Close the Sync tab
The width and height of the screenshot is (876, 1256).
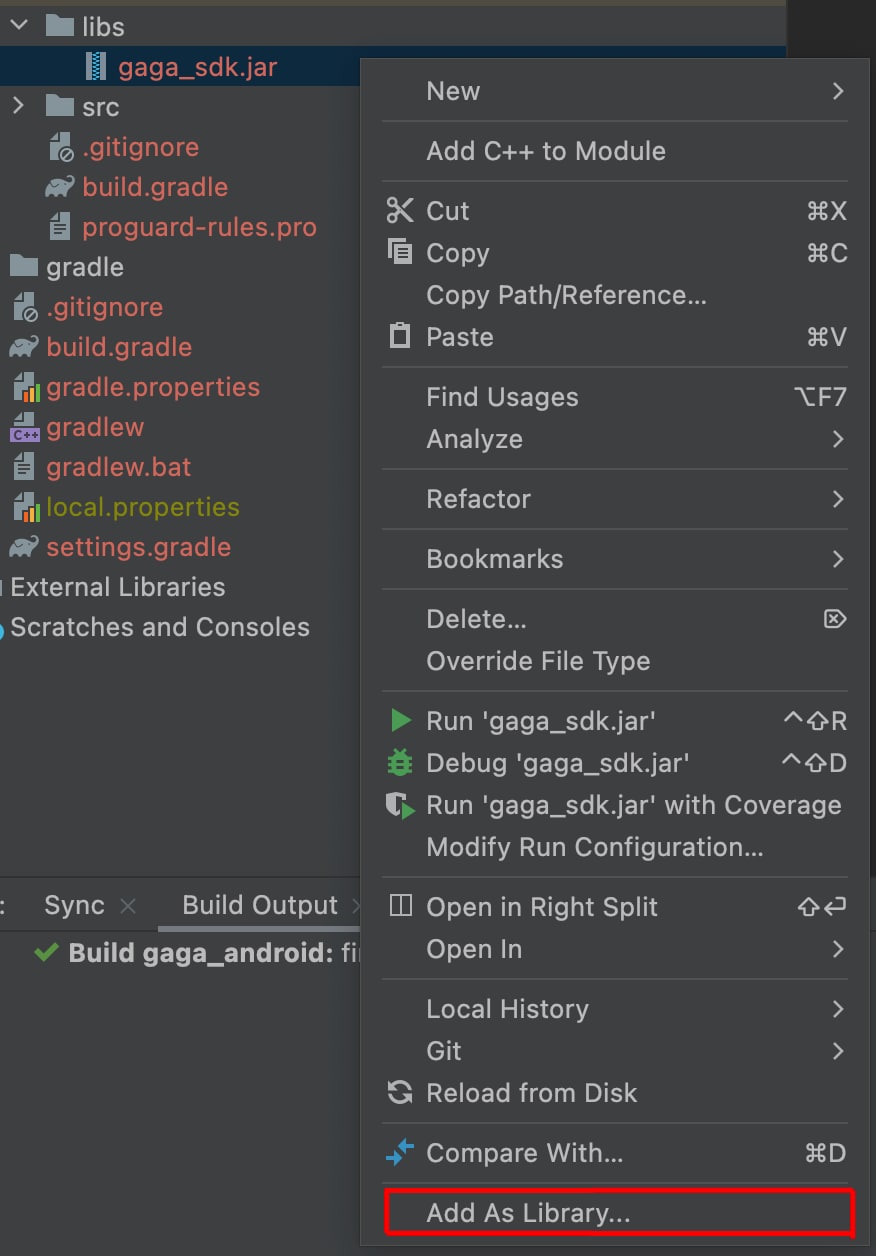point(128,906)
